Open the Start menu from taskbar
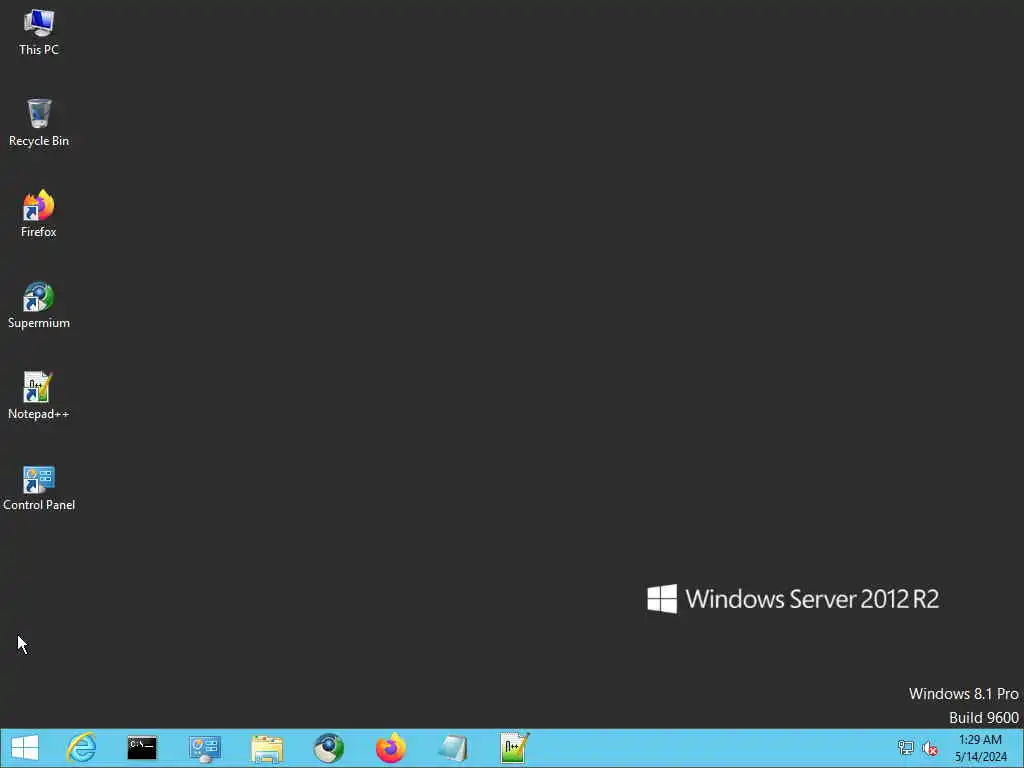Viewport: 1024px width, 768px height. [25, 748]
